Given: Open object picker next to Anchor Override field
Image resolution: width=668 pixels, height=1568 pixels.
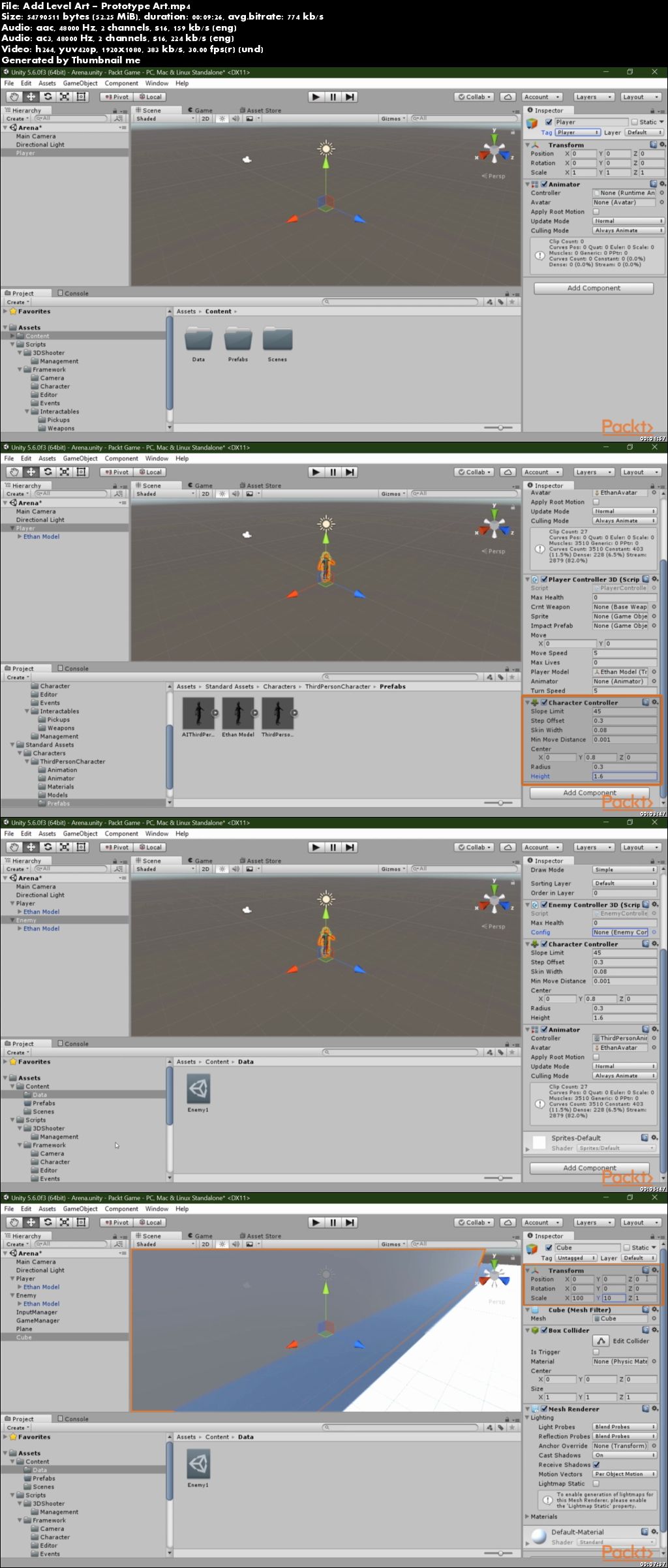Looking at the screenshot, I should click(x=654, y=1445).
